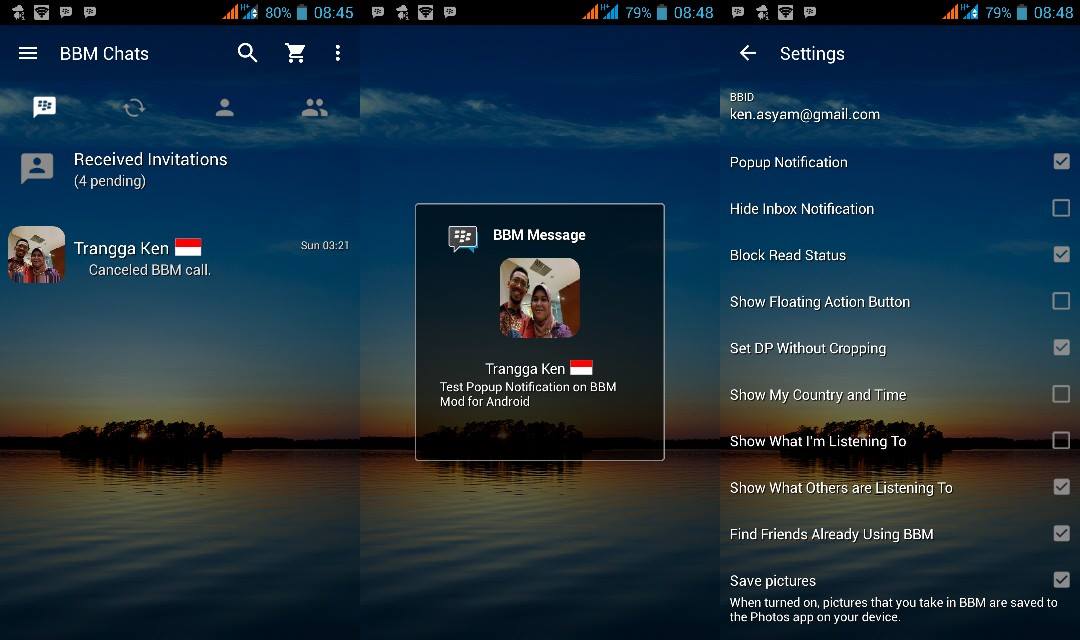
Task: Tap the Hide Inbox Notification label
Action: click(802, 209)
